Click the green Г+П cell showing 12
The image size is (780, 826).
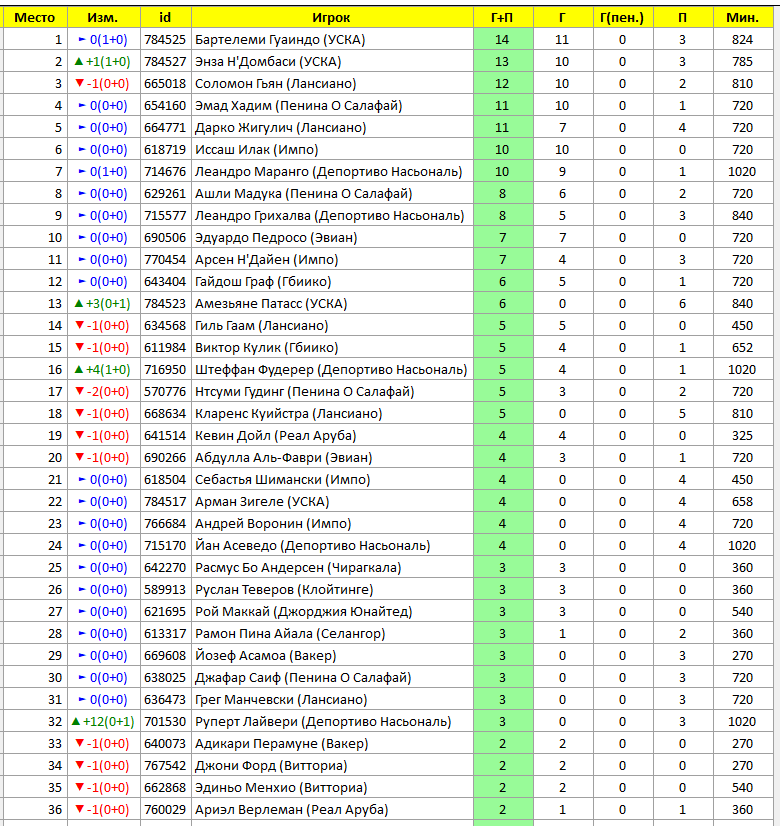click(x=503, y=84)
